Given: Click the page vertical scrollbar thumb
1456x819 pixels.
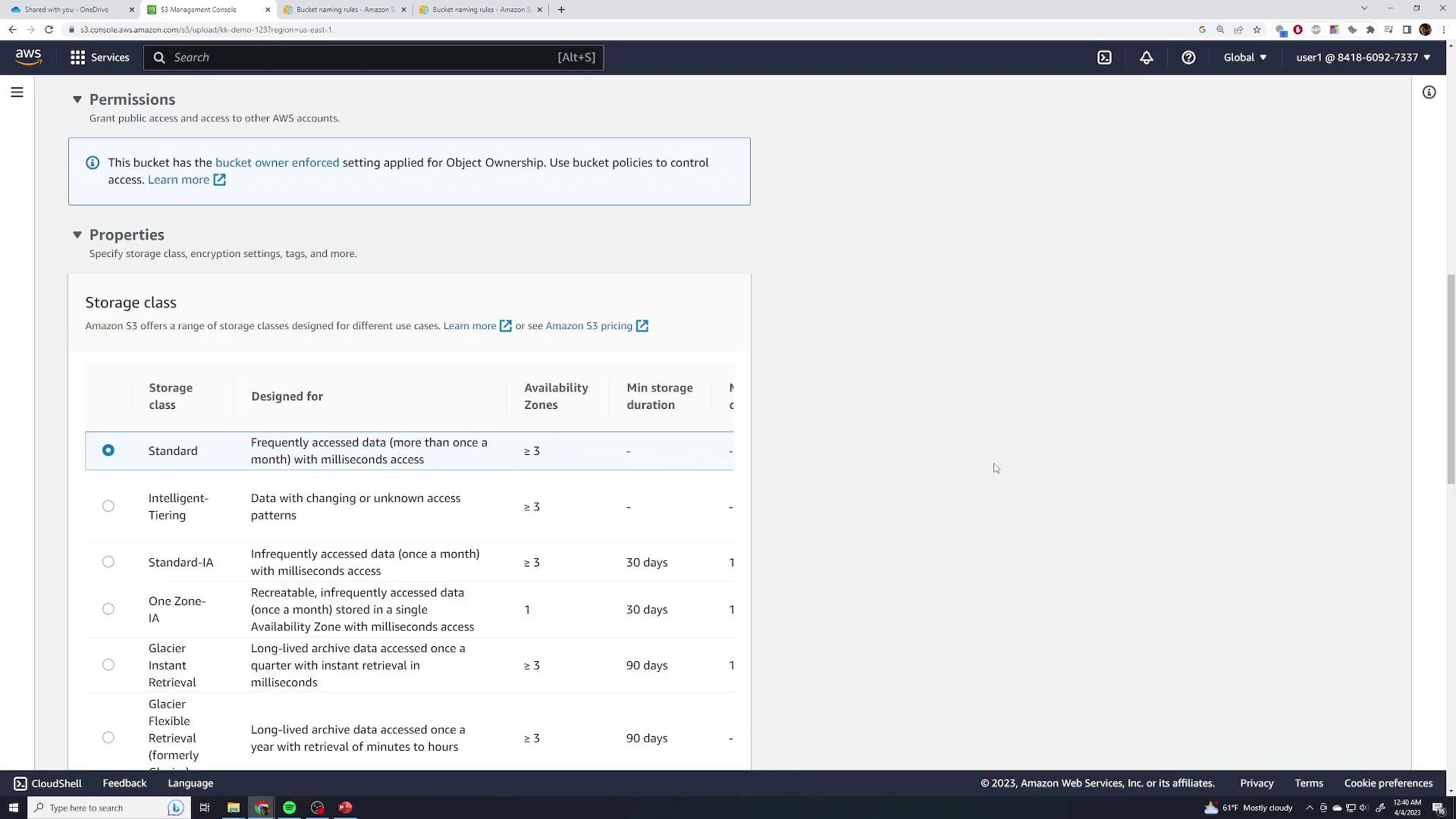Looking at the screenshot, I should pos(1451,379).
